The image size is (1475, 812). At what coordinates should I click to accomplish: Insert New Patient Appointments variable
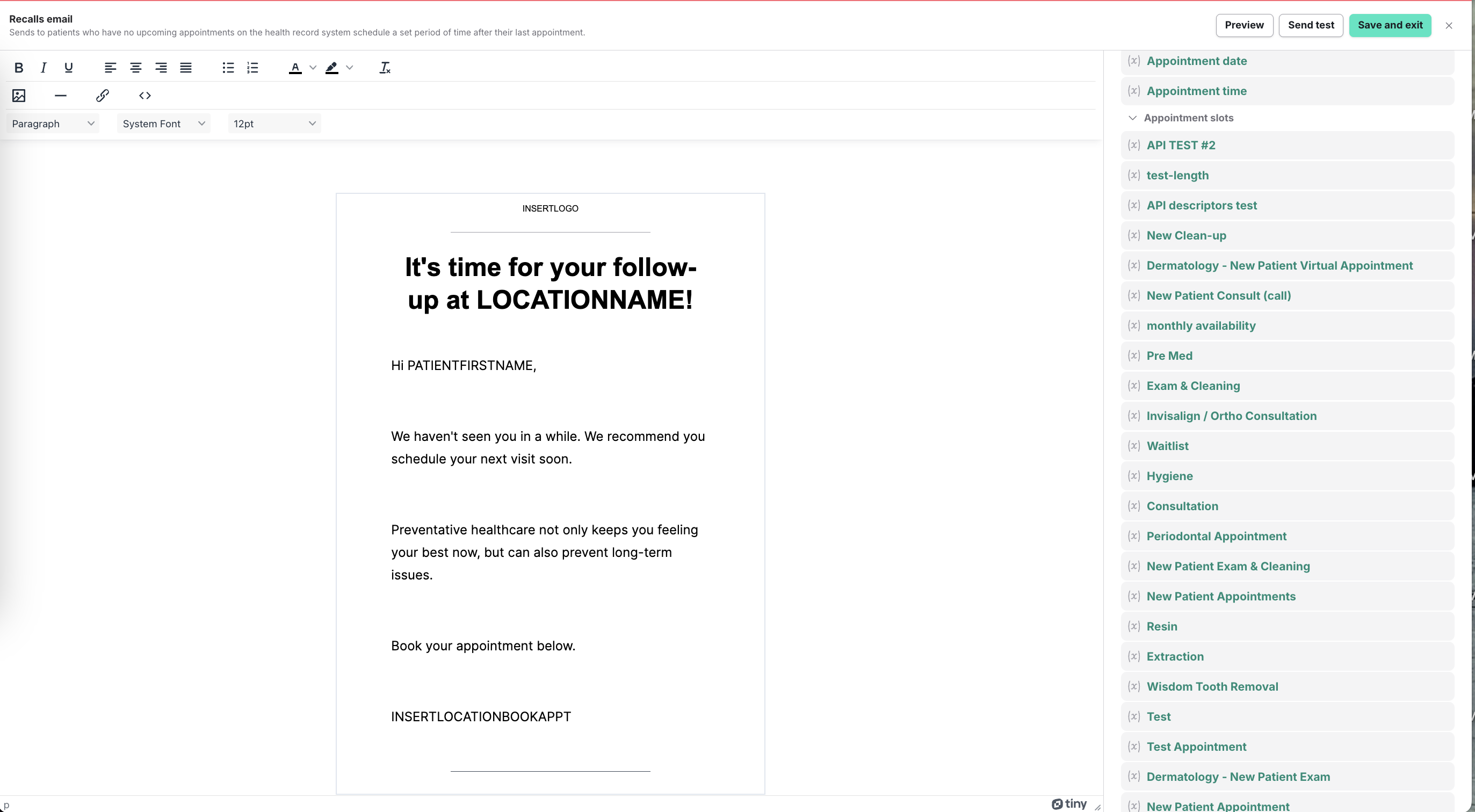click(x=1287, y=596)
